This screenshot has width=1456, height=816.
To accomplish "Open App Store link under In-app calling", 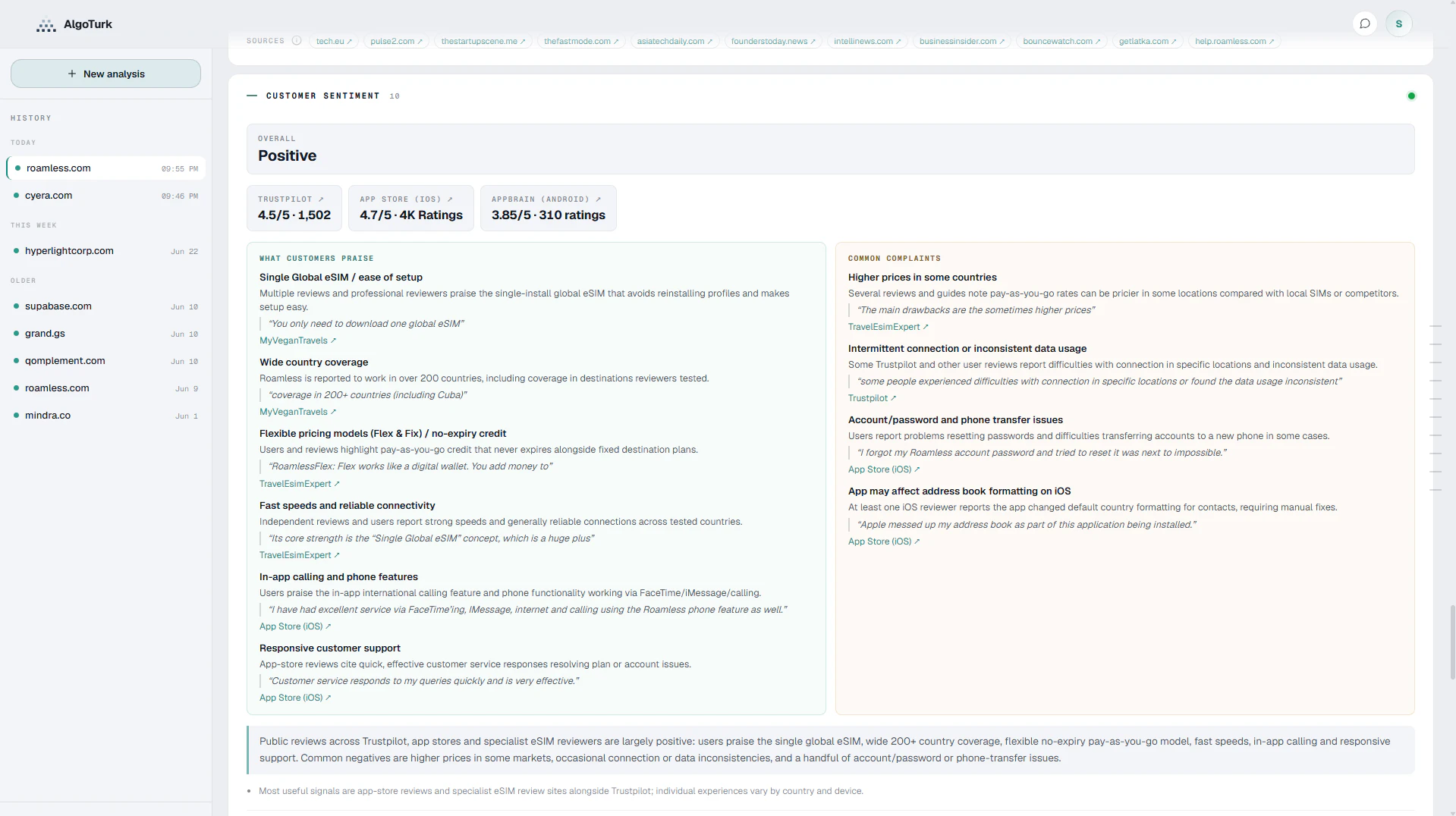I will pyautogui.click(x=295, y=626).
